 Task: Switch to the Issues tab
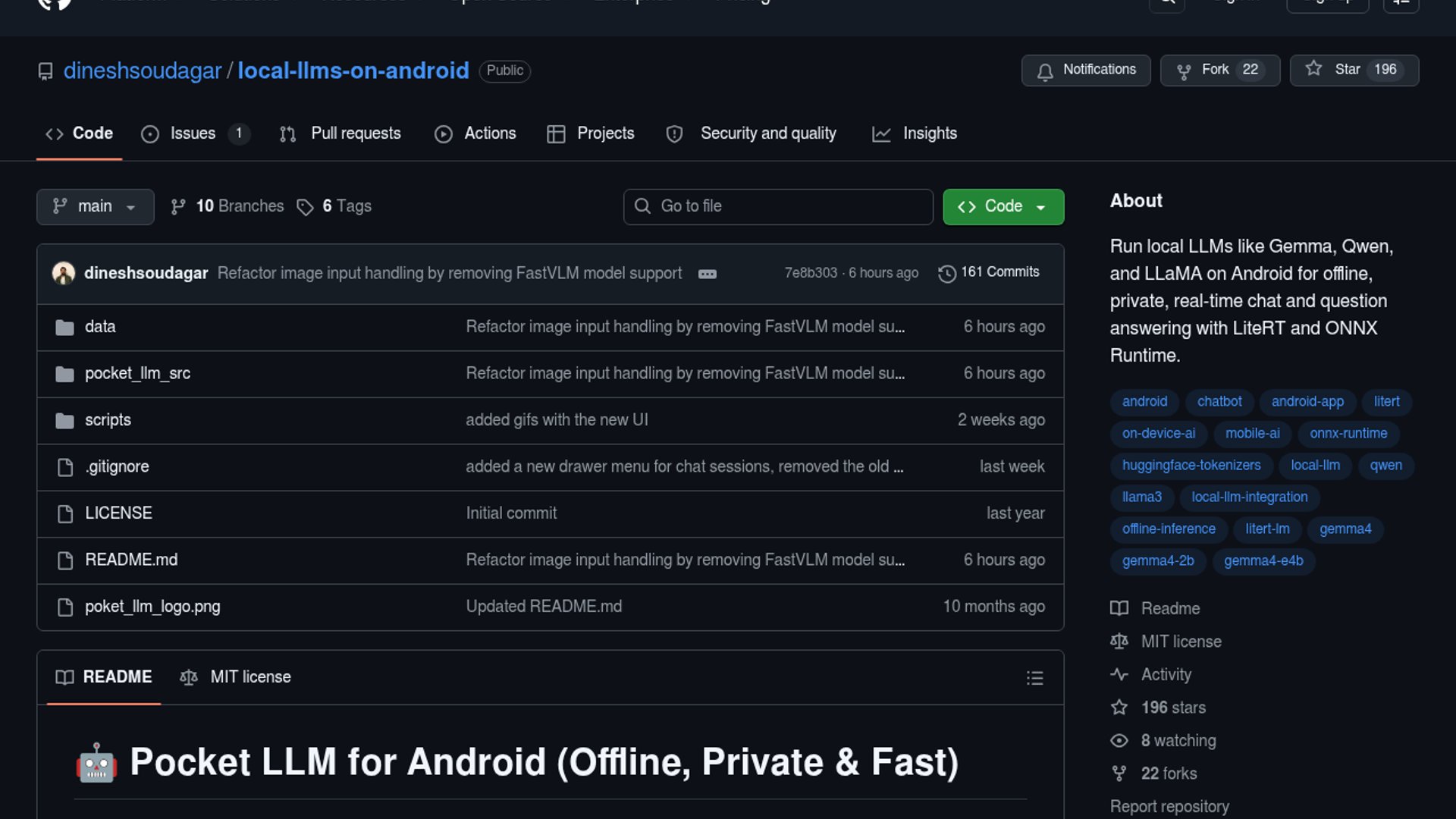pyautogui.click(x=193, y=133)
